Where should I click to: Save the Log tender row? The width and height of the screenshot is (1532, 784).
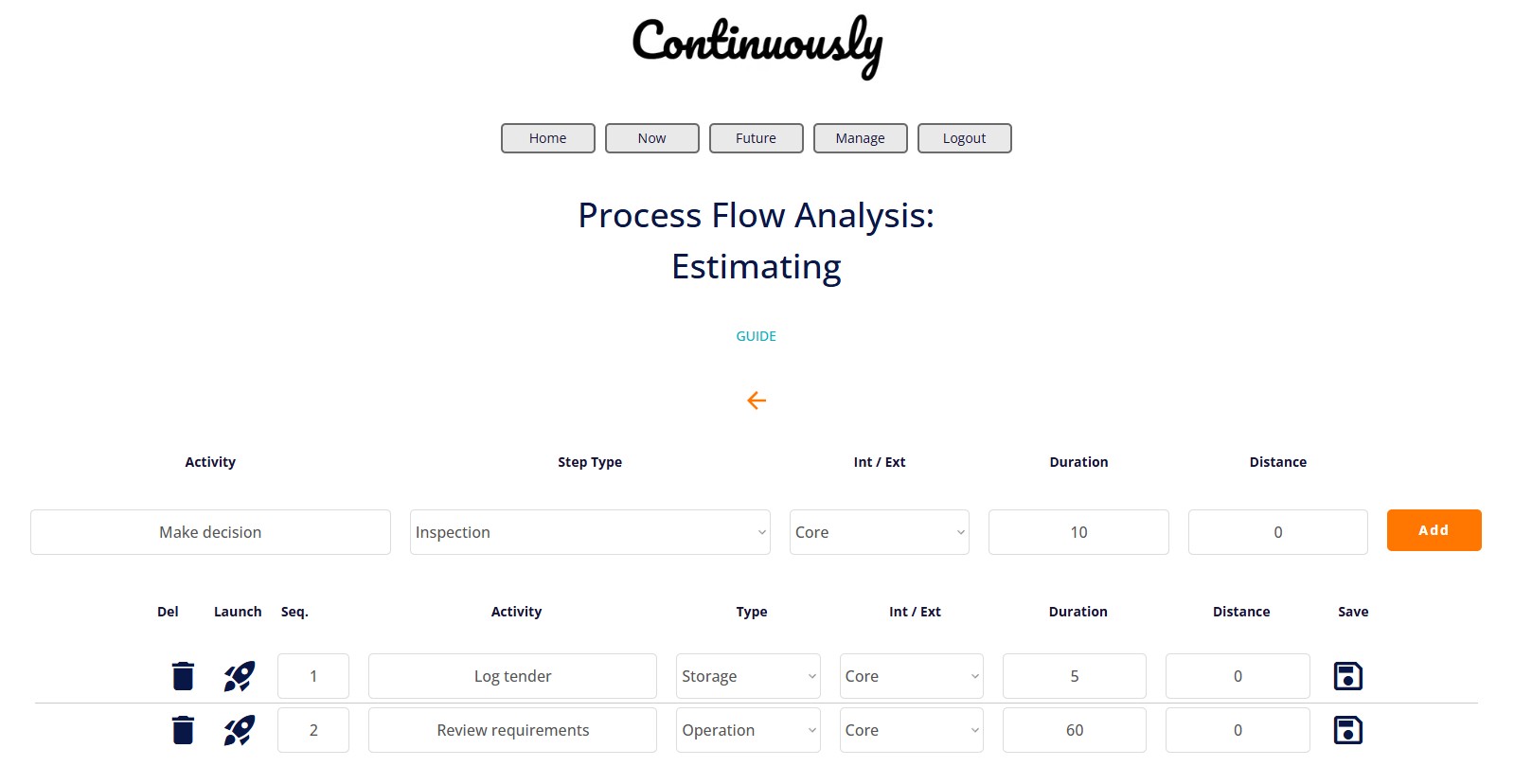click(x=1347, y=676)
